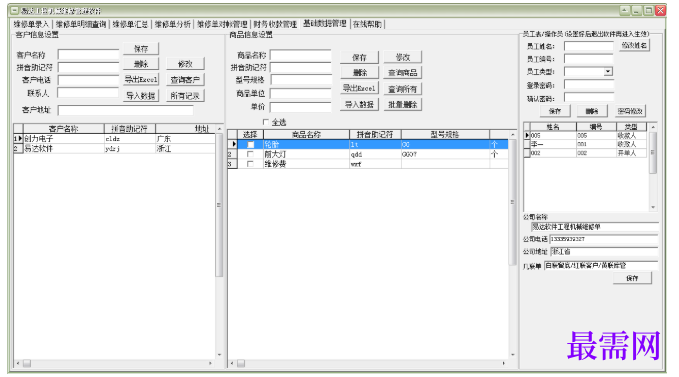679x377 pixels.
Task: Click the 密码修改 button
Action: [x=630, y=111]
